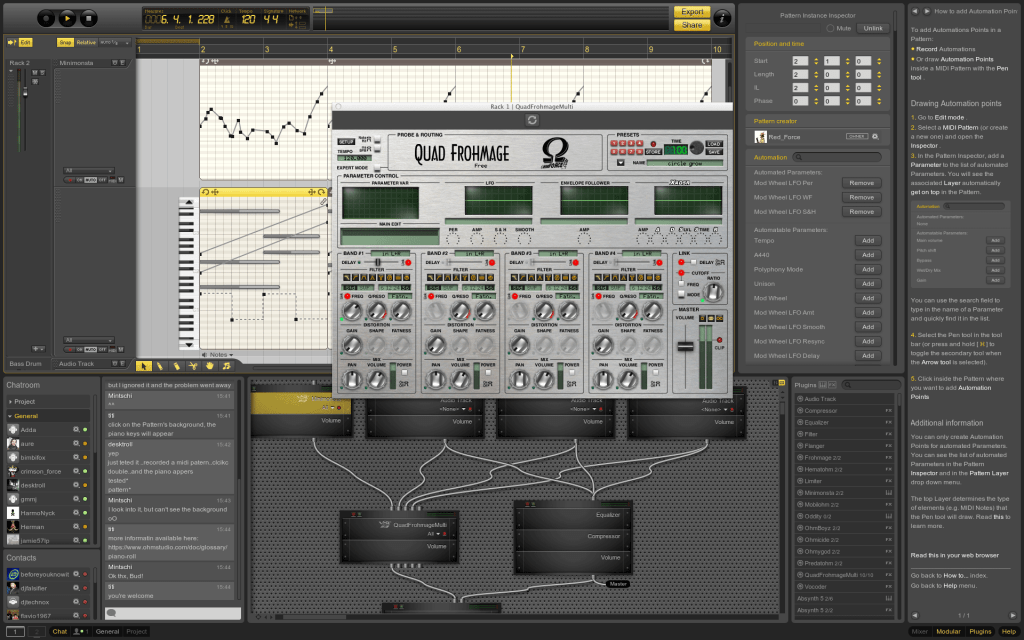Viewport: 1024px width, 640px height.
Task: Click the master volume fader in Quad Frohmage
Action: click(684, 345)
